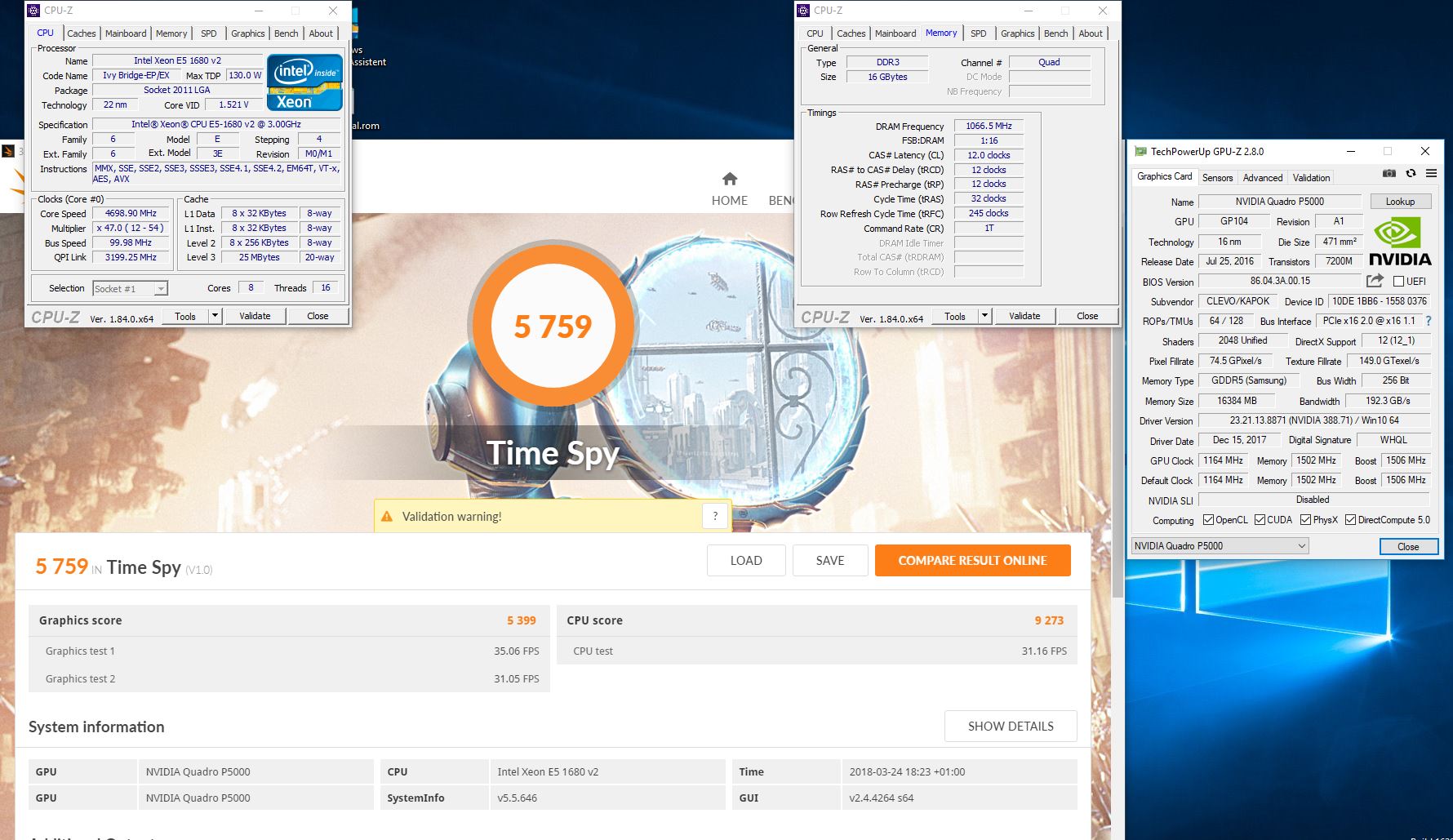This screenshot has height=840, width=1453.
Task: Expand the Tools dropdown arrow in Memory CPU-Z
Action: pyautogui.click(x=984, y=316)
